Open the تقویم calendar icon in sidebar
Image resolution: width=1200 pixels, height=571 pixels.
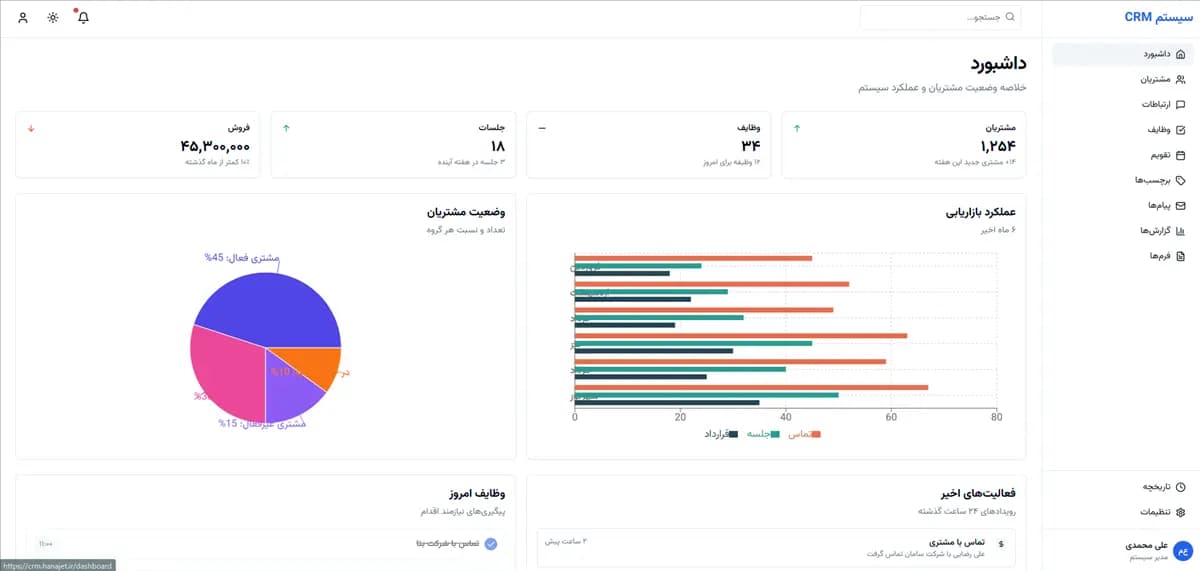pos(1180,155)
